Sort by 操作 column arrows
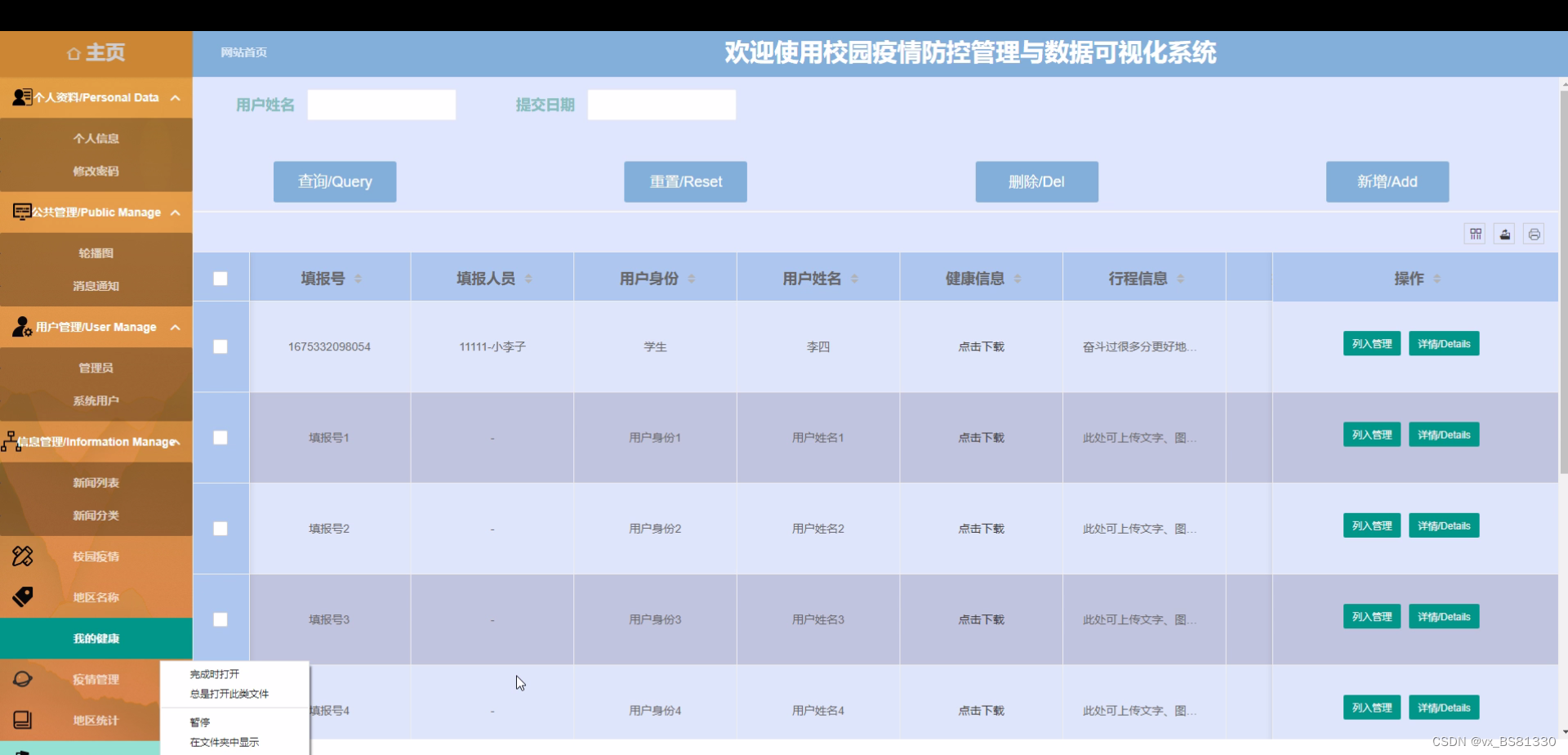 tap(1437, 279)
